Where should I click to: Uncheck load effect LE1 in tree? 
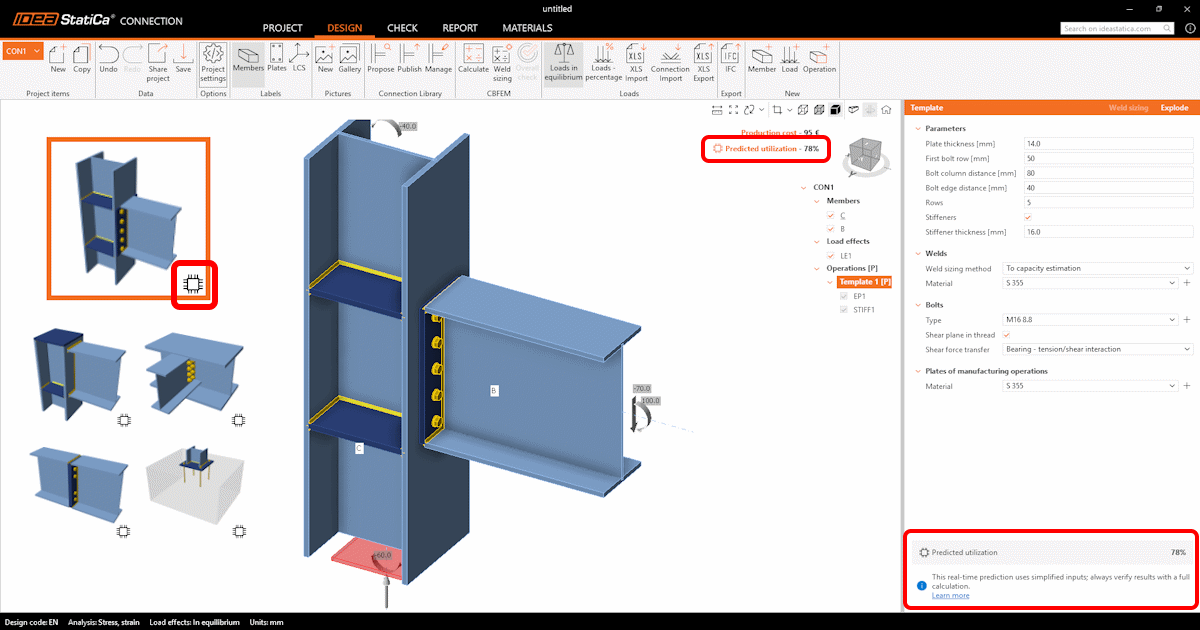point(830,256)
